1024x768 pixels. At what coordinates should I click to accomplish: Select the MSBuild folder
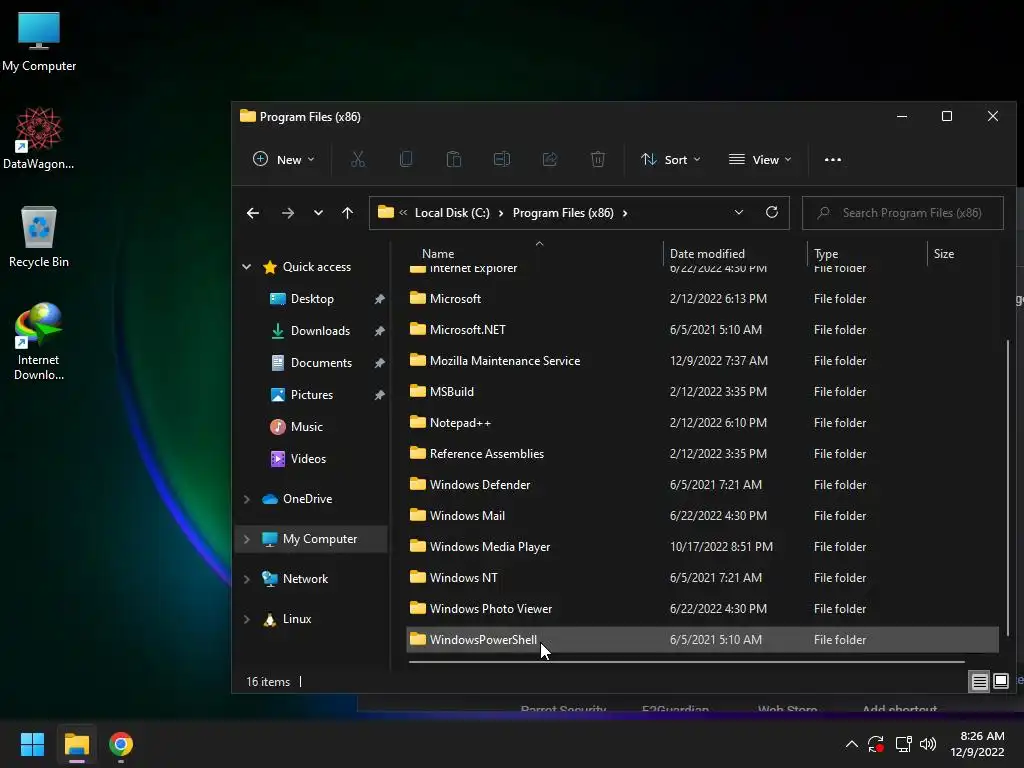702,392
